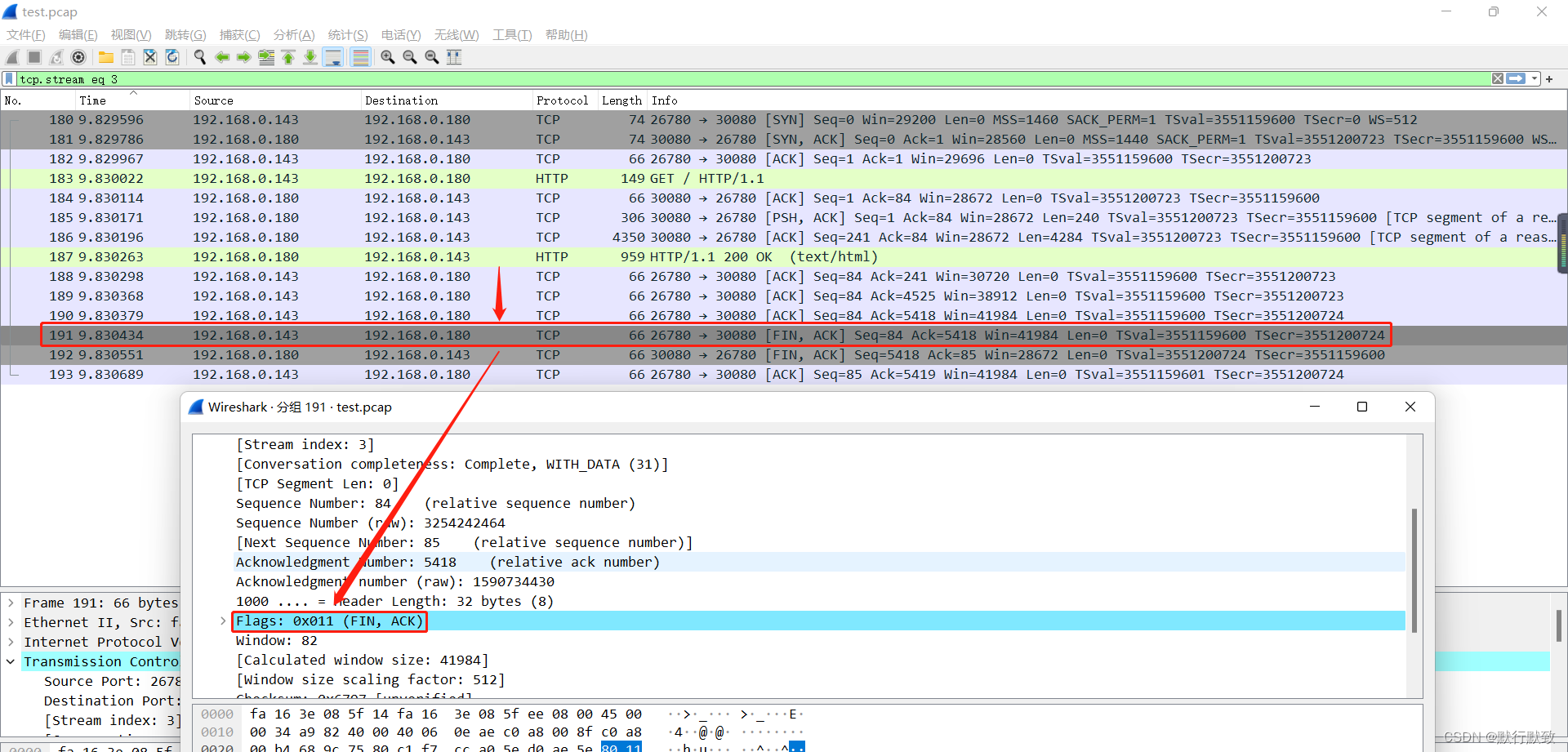Add a filter button with plus
This screenshot has width=1568, height=752.
click(x=1549, y=79)
